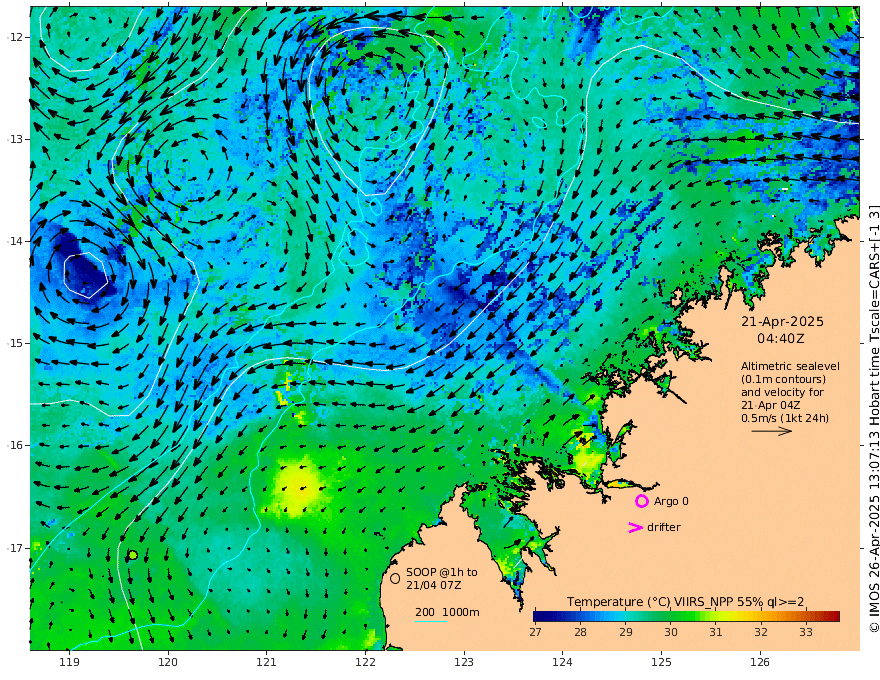
Task: Click the 04:40Z time label
Action: (x=781, y=339)
